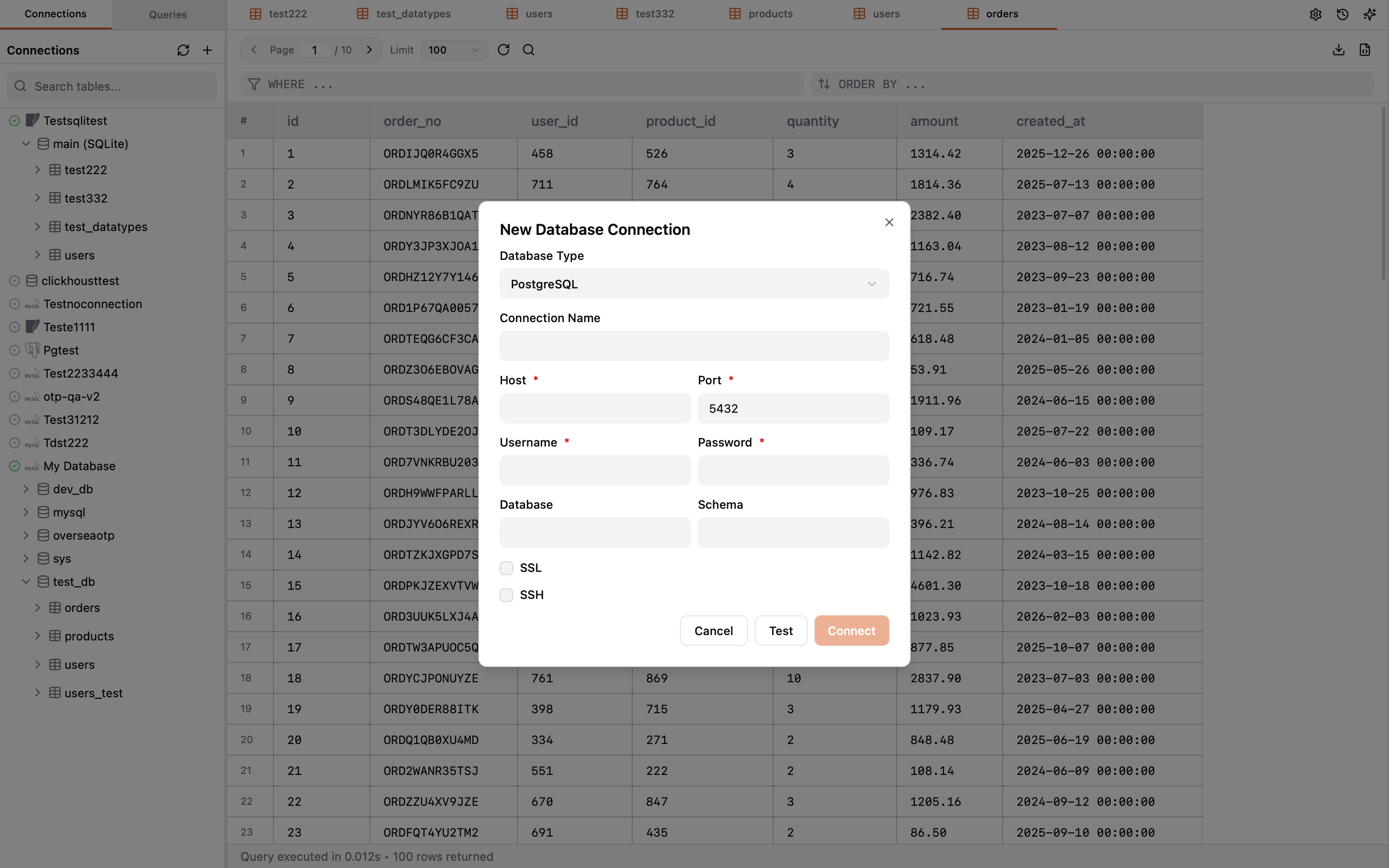The image size is (1389, 868).
Task: Collapse the test_db database node
Action: tap(26, 582)
